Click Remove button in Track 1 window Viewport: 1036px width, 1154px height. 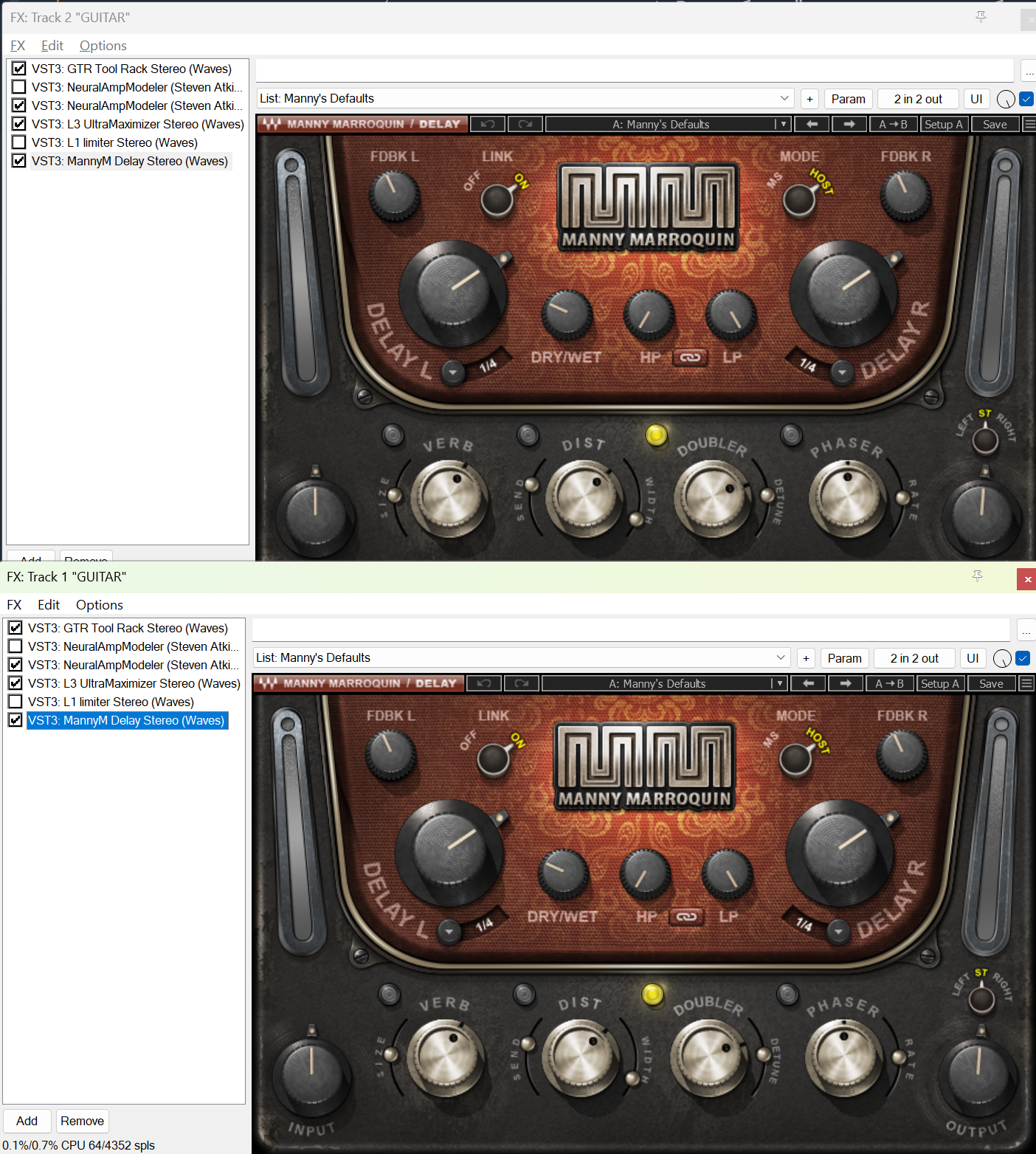coord(82,1121)
